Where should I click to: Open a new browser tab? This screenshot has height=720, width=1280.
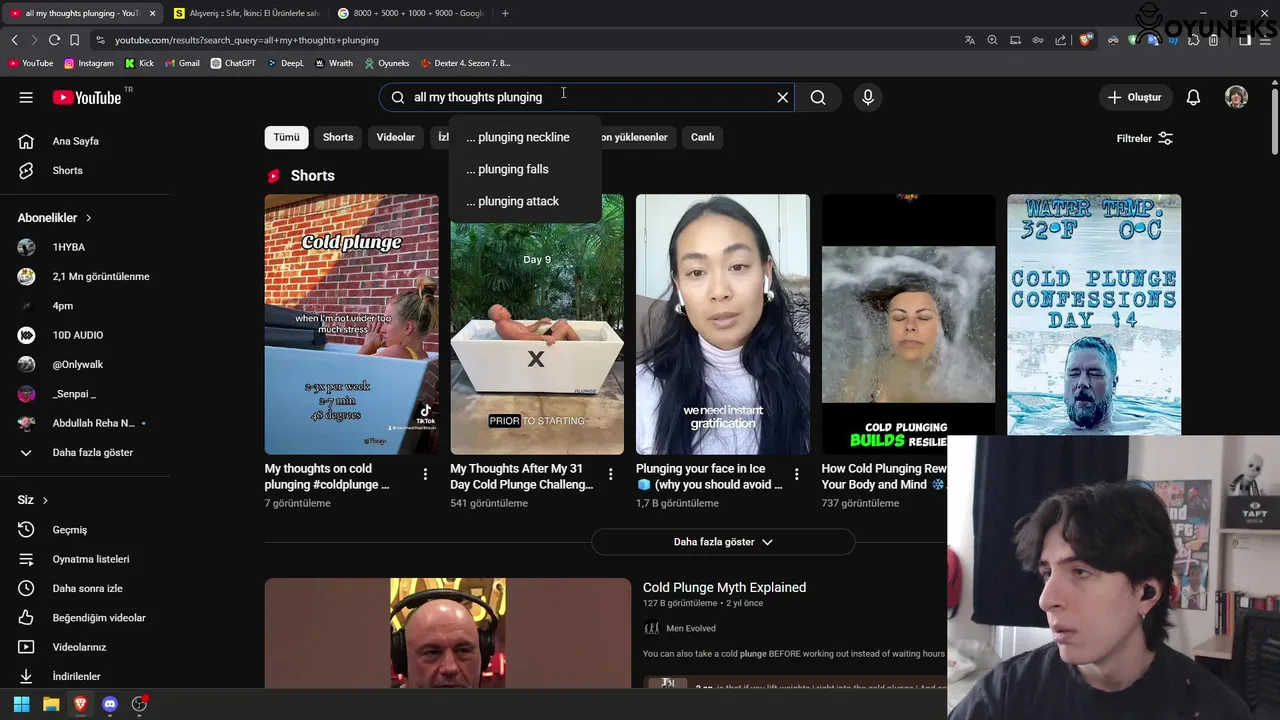505,13
